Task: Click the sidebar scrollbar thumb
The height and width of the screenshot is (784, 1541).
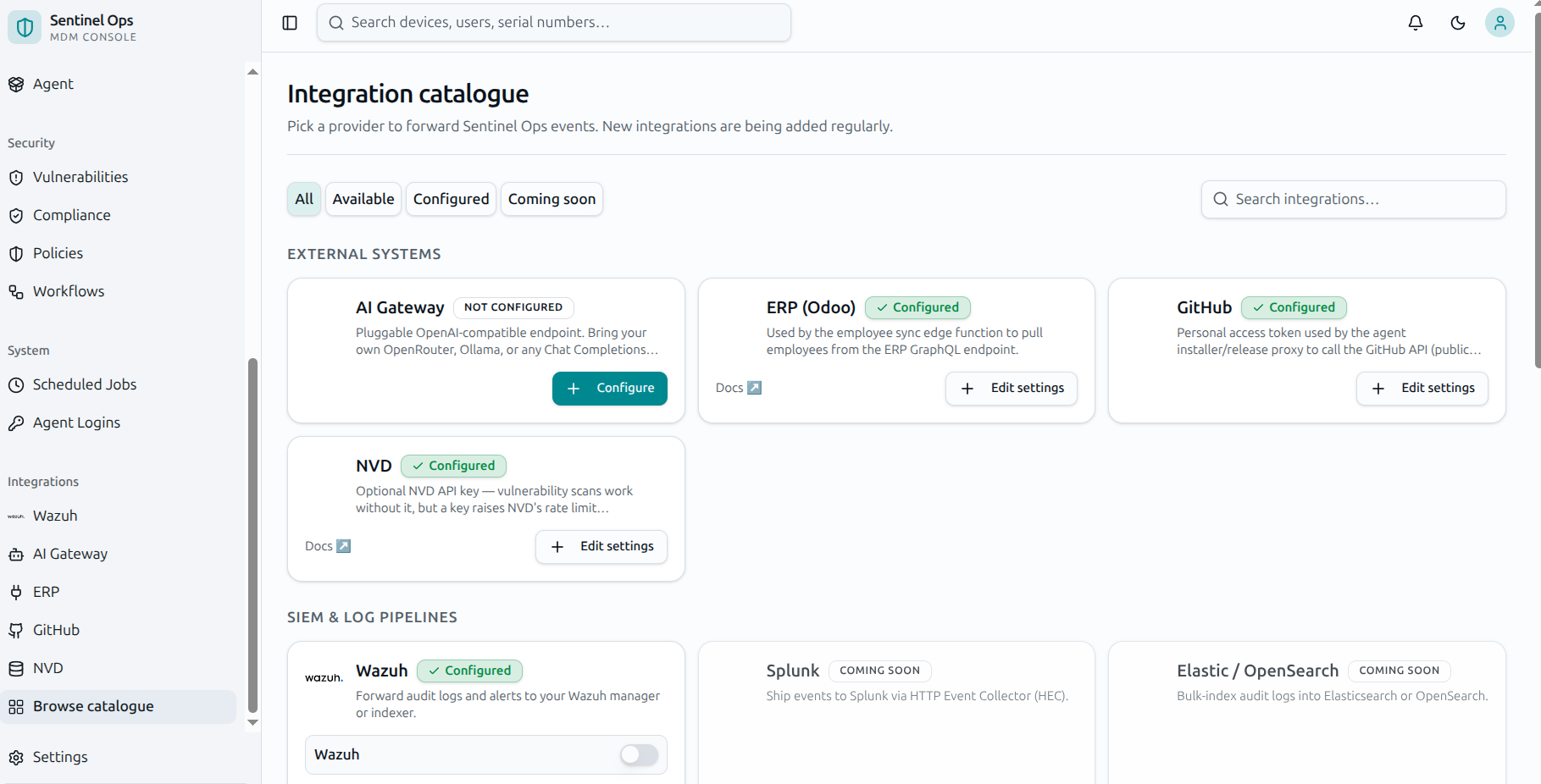Action: (252, 536)
